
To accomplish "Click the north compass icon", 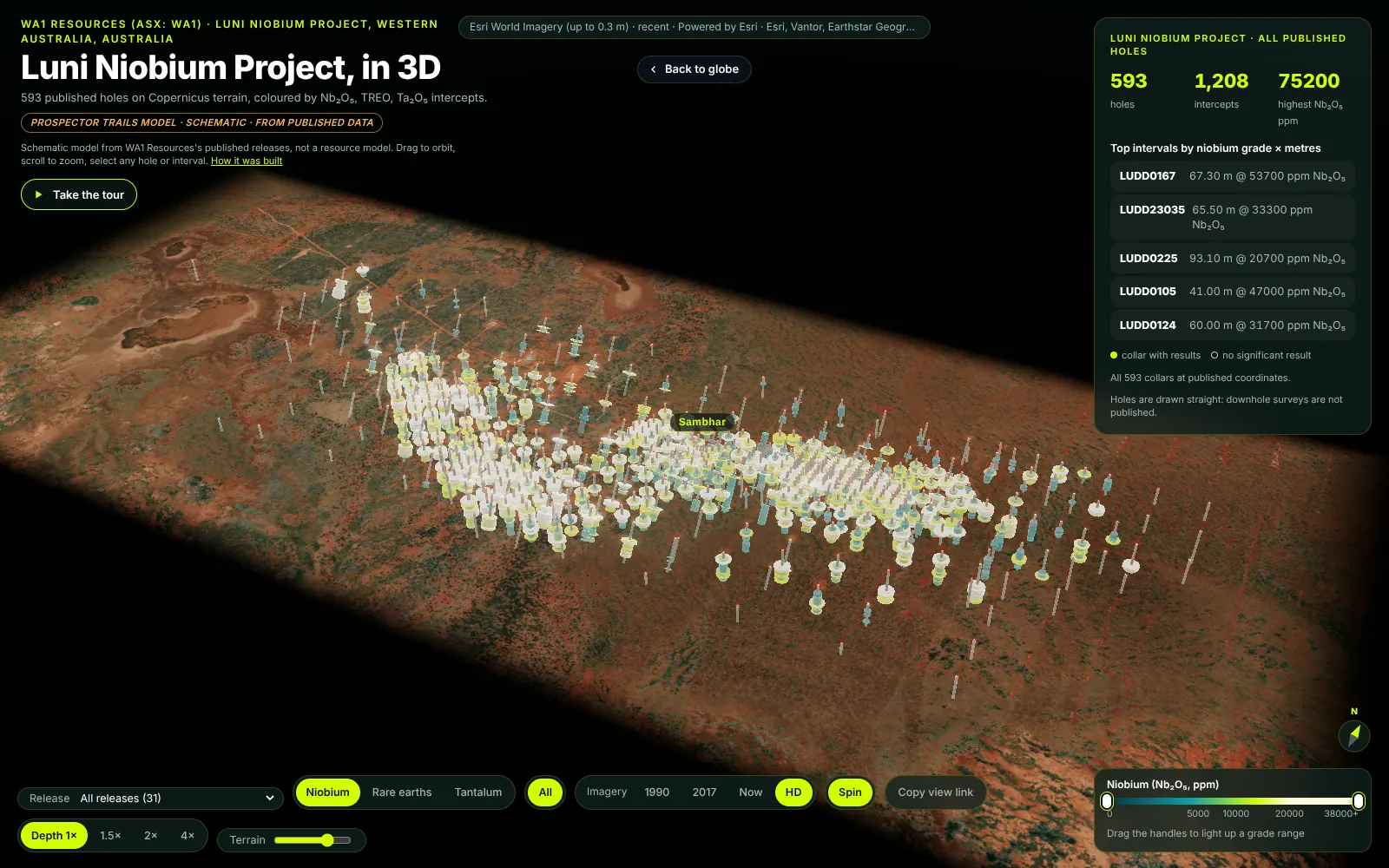I will tap(1353, 736).
